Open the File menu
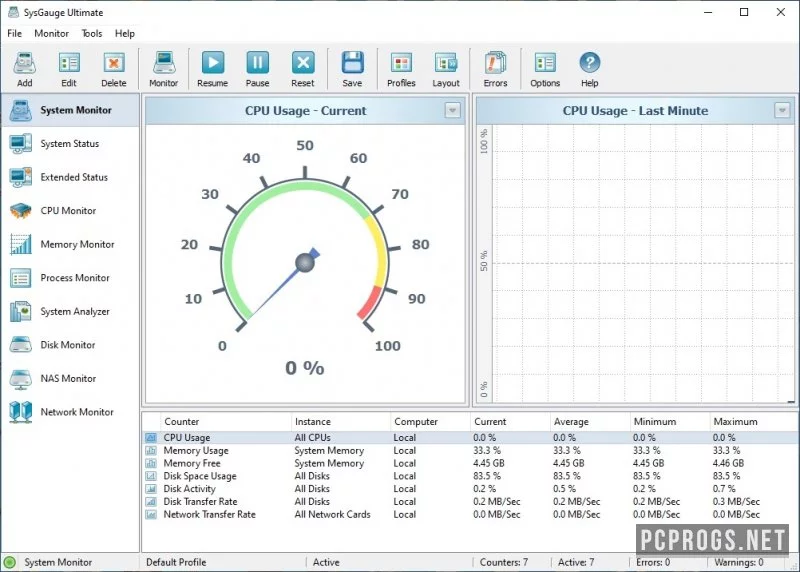 click(x=14, y=34)
